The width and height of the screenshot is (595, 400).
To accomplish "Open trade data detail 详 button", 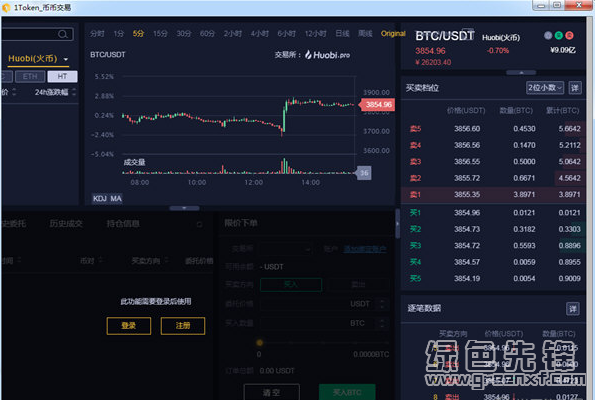I will point(573,309).
